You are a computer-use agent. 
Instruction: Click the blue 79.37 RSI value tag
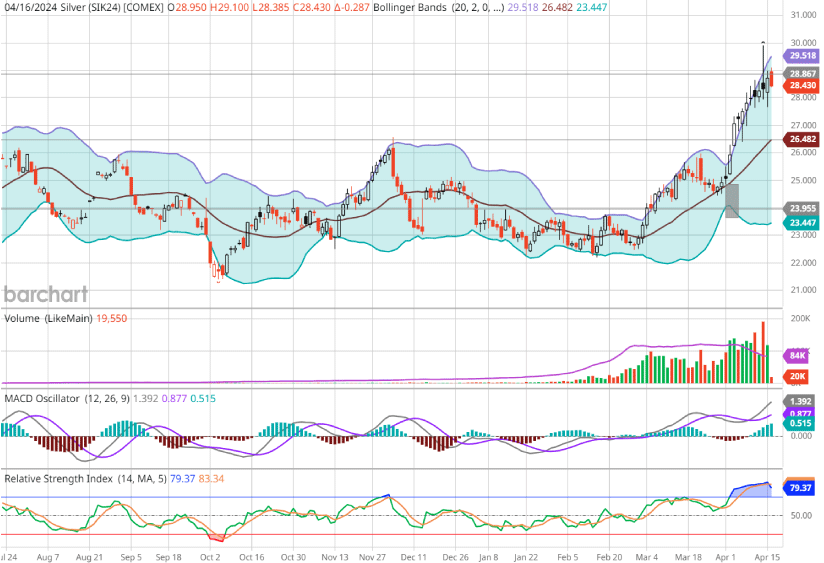click(x=800, y=488)
